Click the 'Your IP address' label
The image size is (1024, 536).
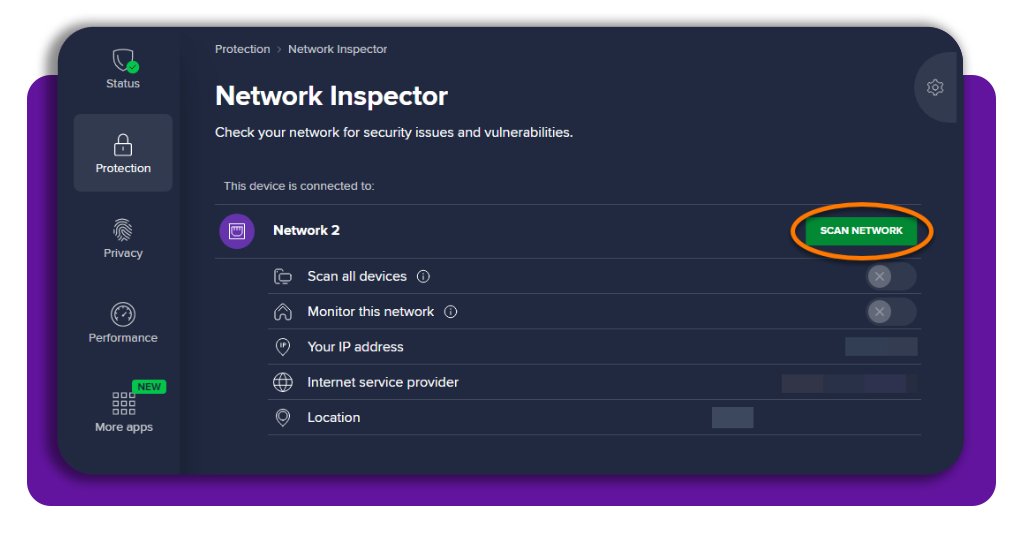[x=355, y=347]
